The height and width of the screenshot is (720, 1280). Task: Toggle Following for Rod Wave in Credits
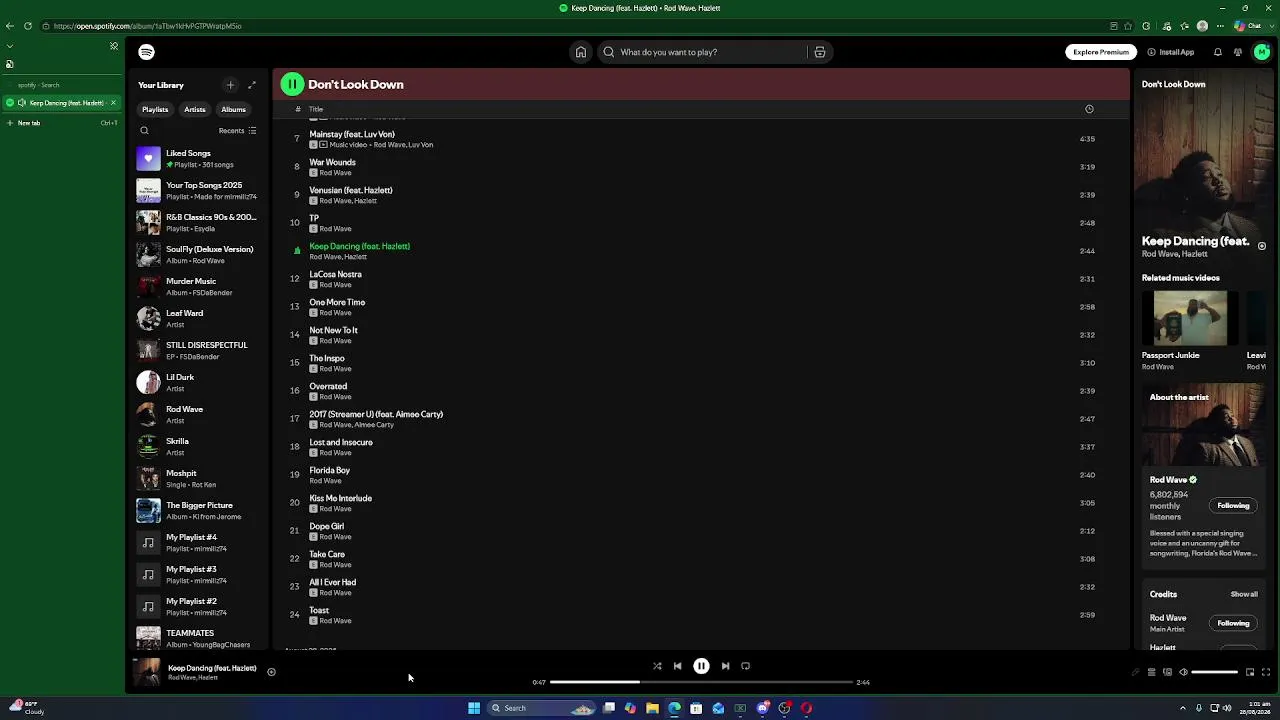(x=1233, y=623)
